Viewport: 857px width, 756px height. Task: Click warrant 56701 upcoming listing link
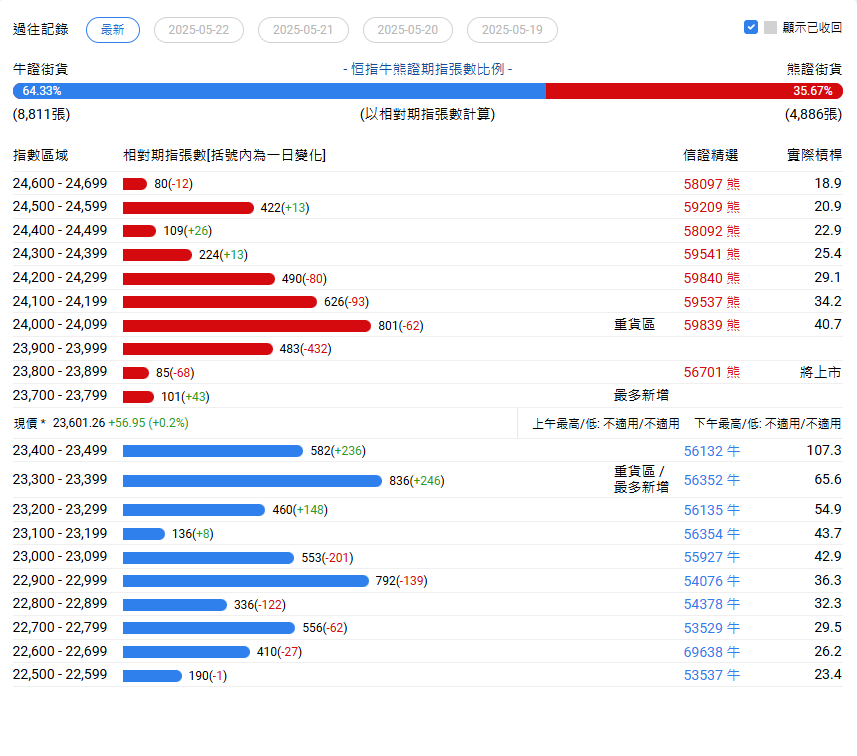tap(712, 373)
